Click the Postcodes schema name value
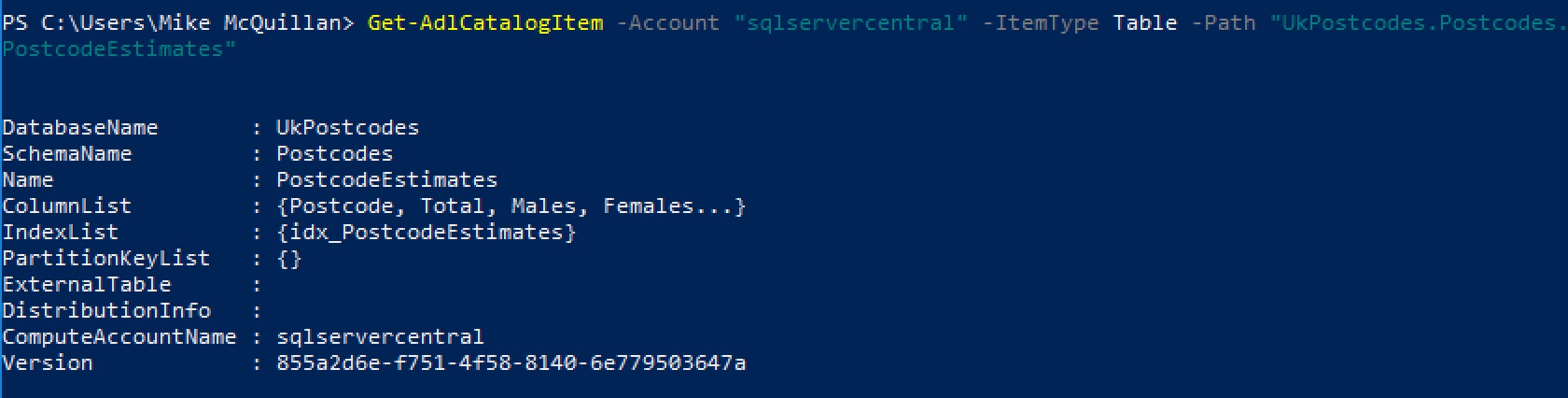This screenshot has width=1568, height=398. click(x=334, y=153)
